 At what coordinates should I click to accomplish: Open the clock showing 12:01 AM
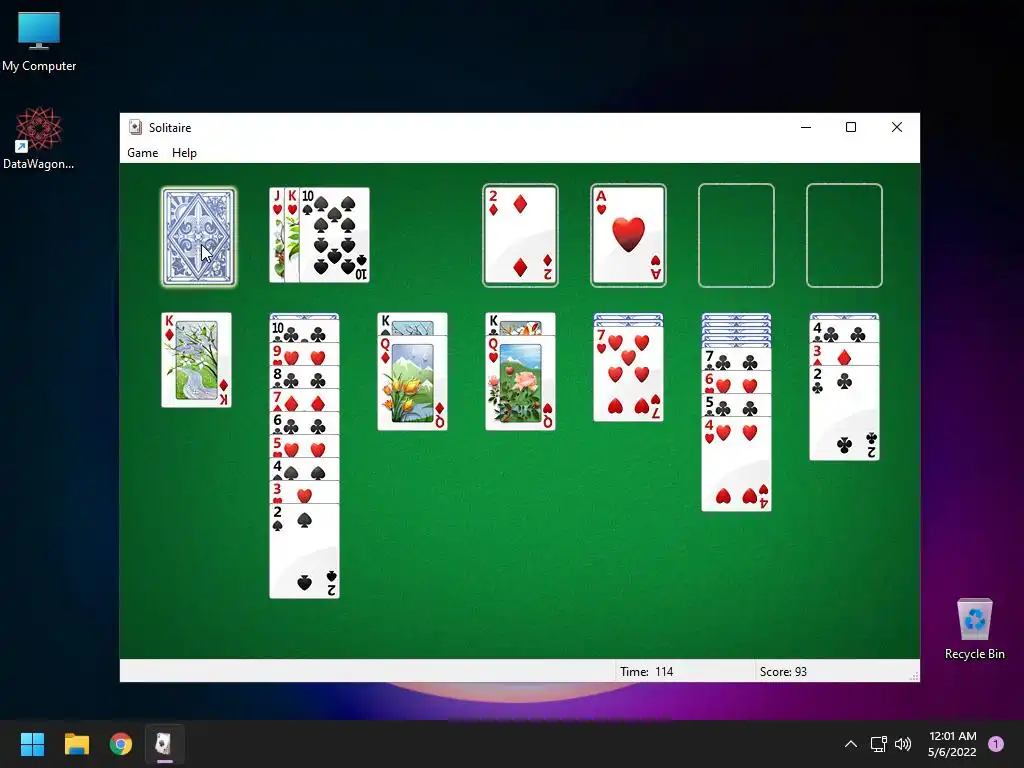pos(952,744)
